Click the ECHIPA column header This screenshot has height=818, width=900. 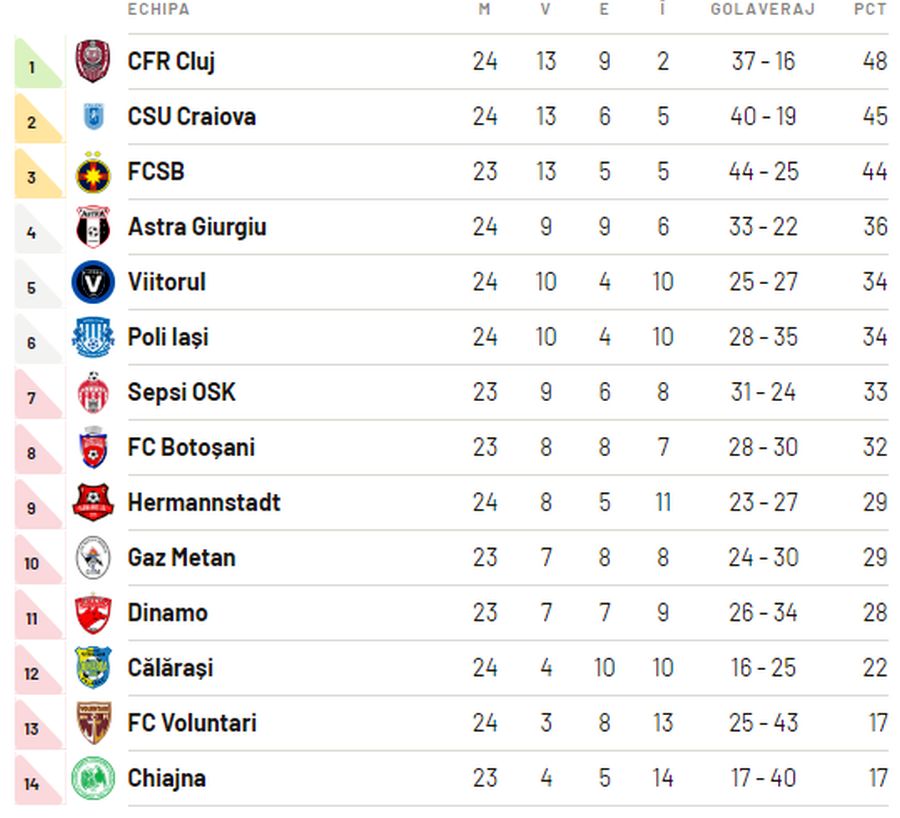pyautogui.click(x=158, y=10)
